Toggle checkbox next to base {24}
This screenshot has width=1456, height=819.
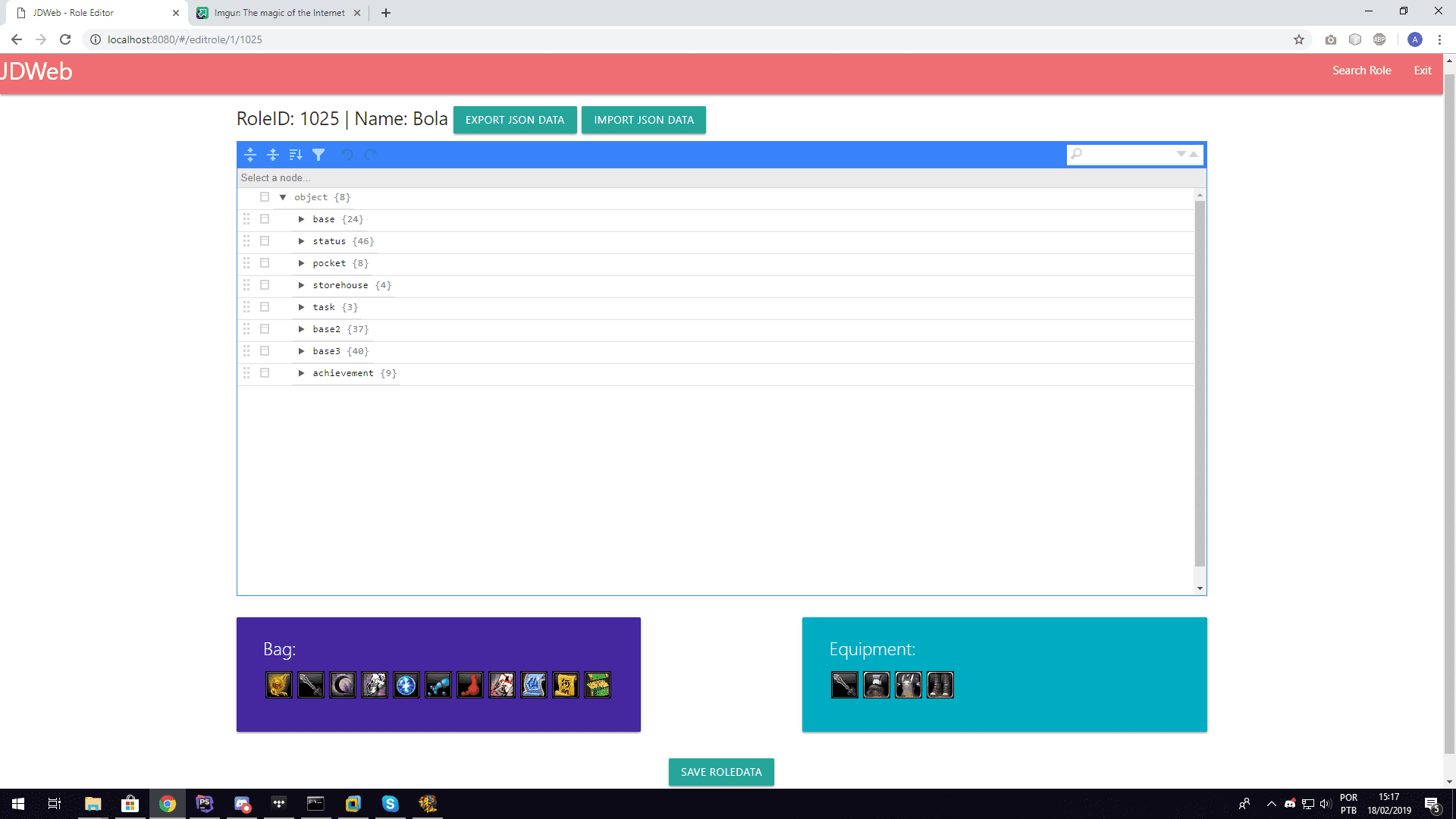tap(265, 219)
